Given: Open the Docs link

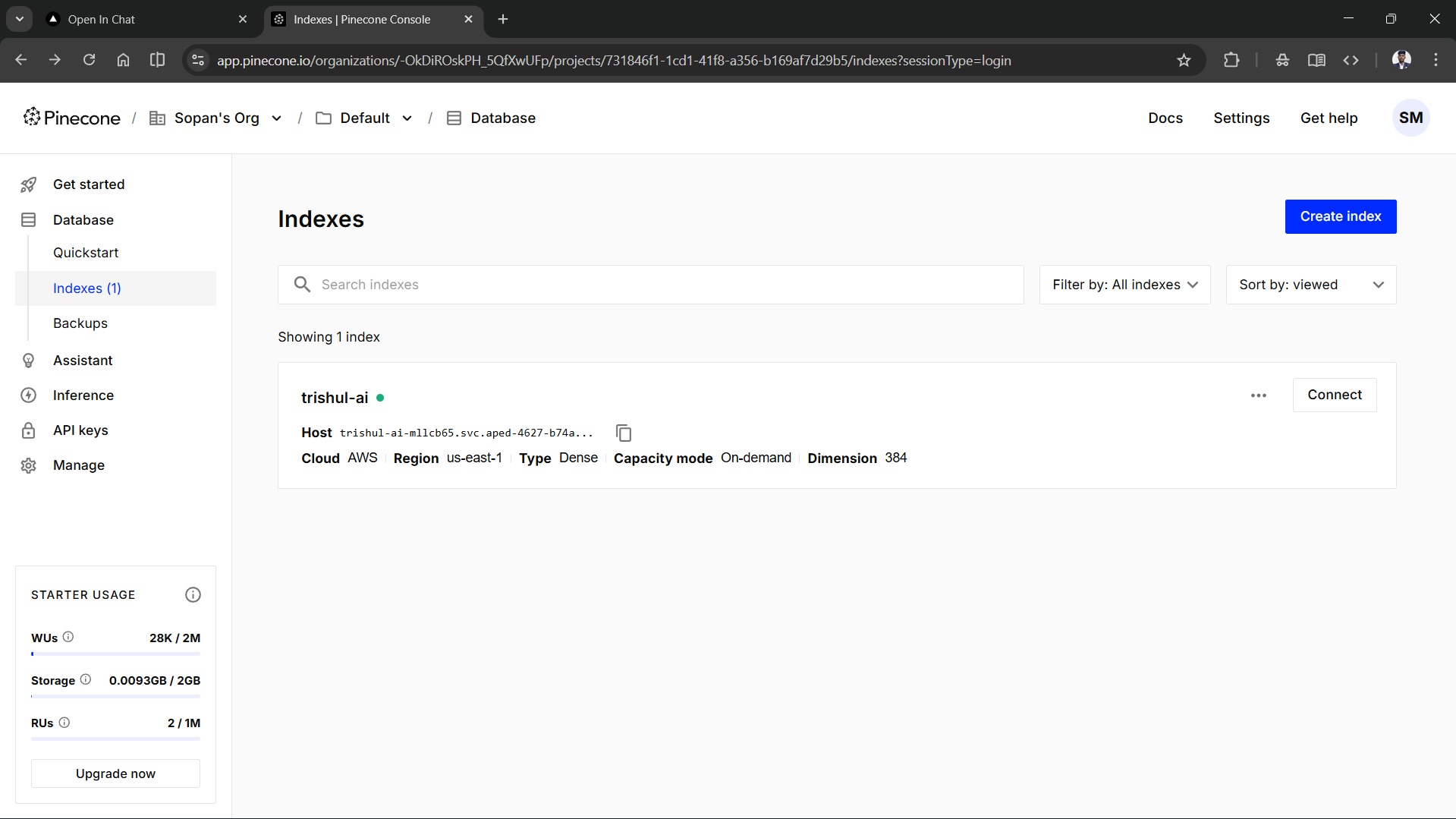Looking at the screenshot, I should [x=1165, y=118].
